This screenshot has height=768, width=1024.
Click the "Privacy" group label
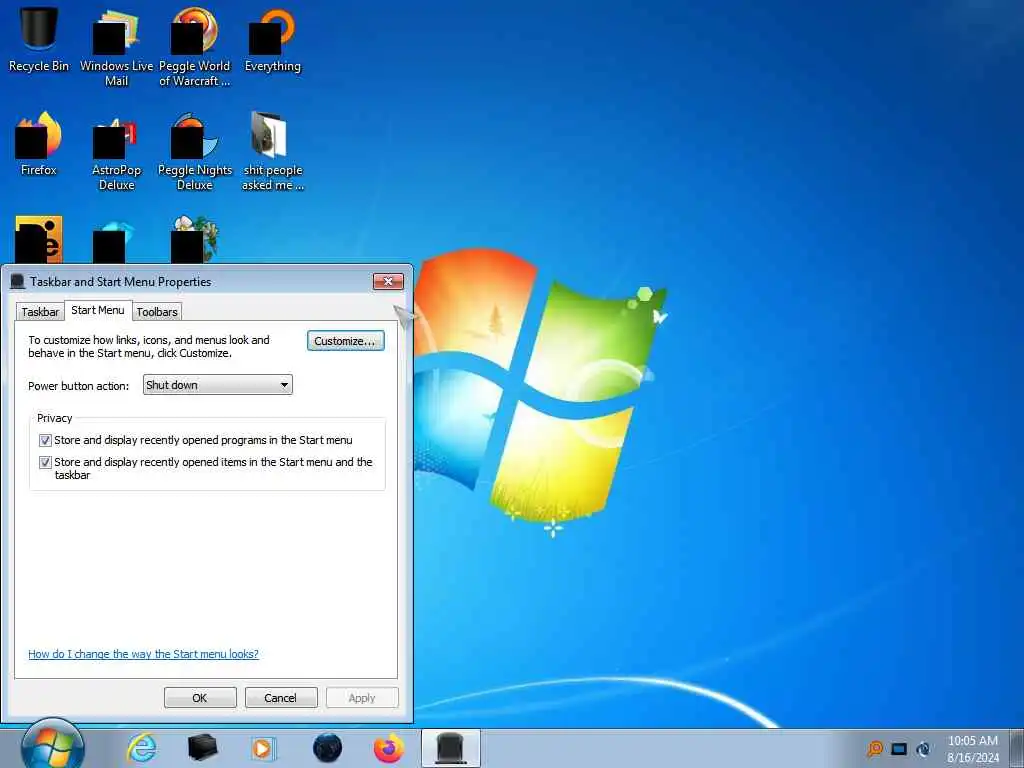click(54, 418)
